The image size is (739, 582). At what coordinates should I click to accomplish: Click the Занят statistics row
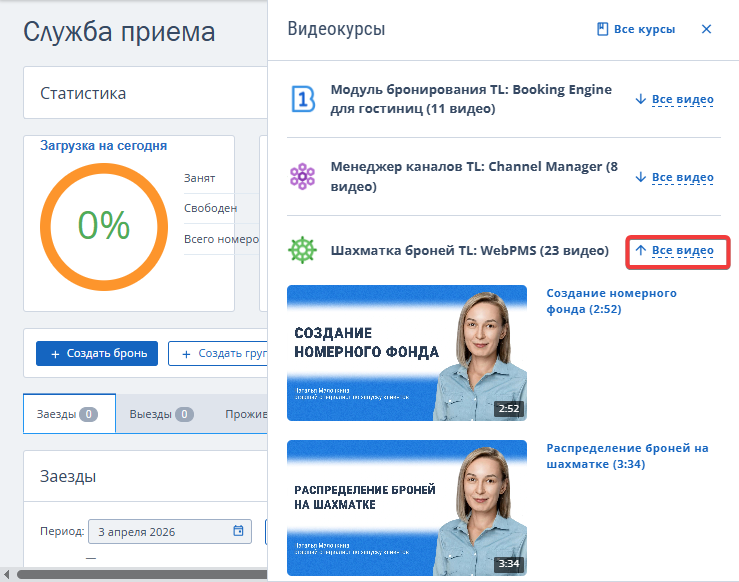click(222, 178)
